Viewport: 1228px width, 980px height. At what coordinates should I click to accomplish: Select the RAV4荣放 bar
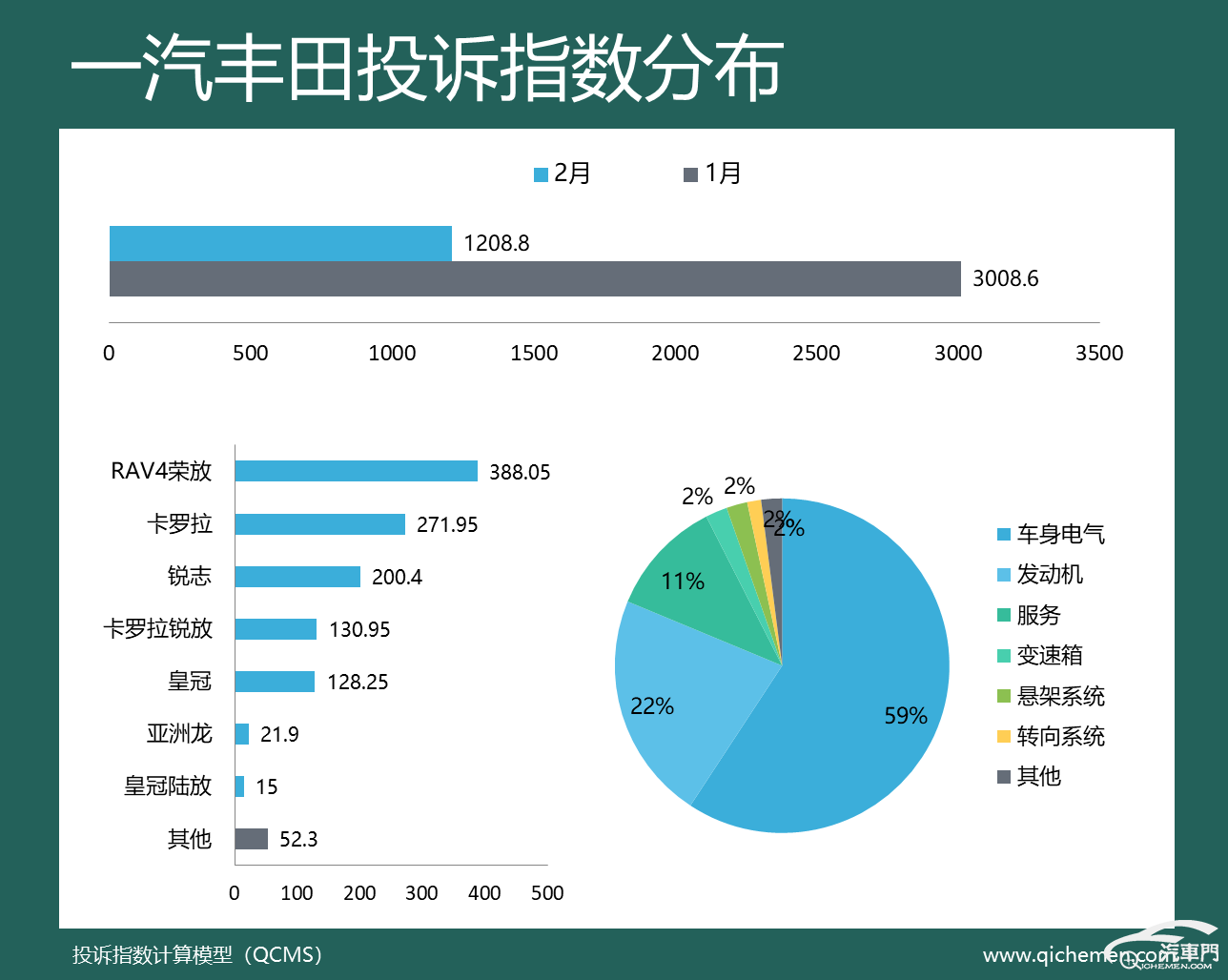357,471
